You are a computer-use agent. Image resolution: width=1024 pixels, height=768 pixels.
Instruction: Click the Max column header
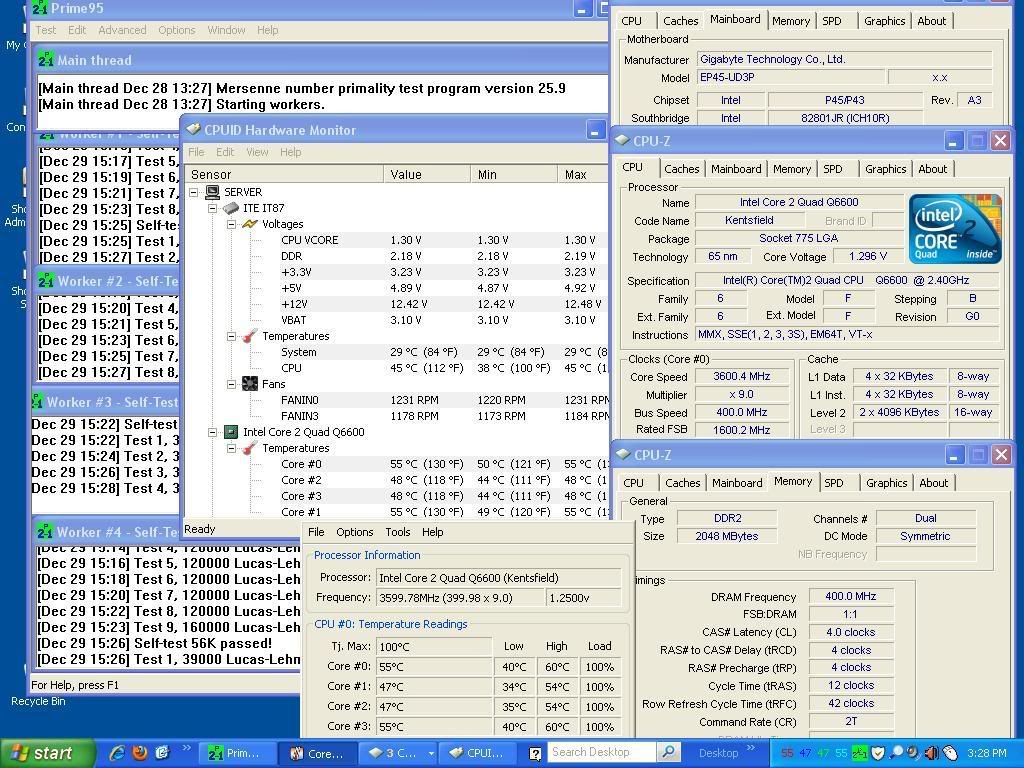(583, 174)
